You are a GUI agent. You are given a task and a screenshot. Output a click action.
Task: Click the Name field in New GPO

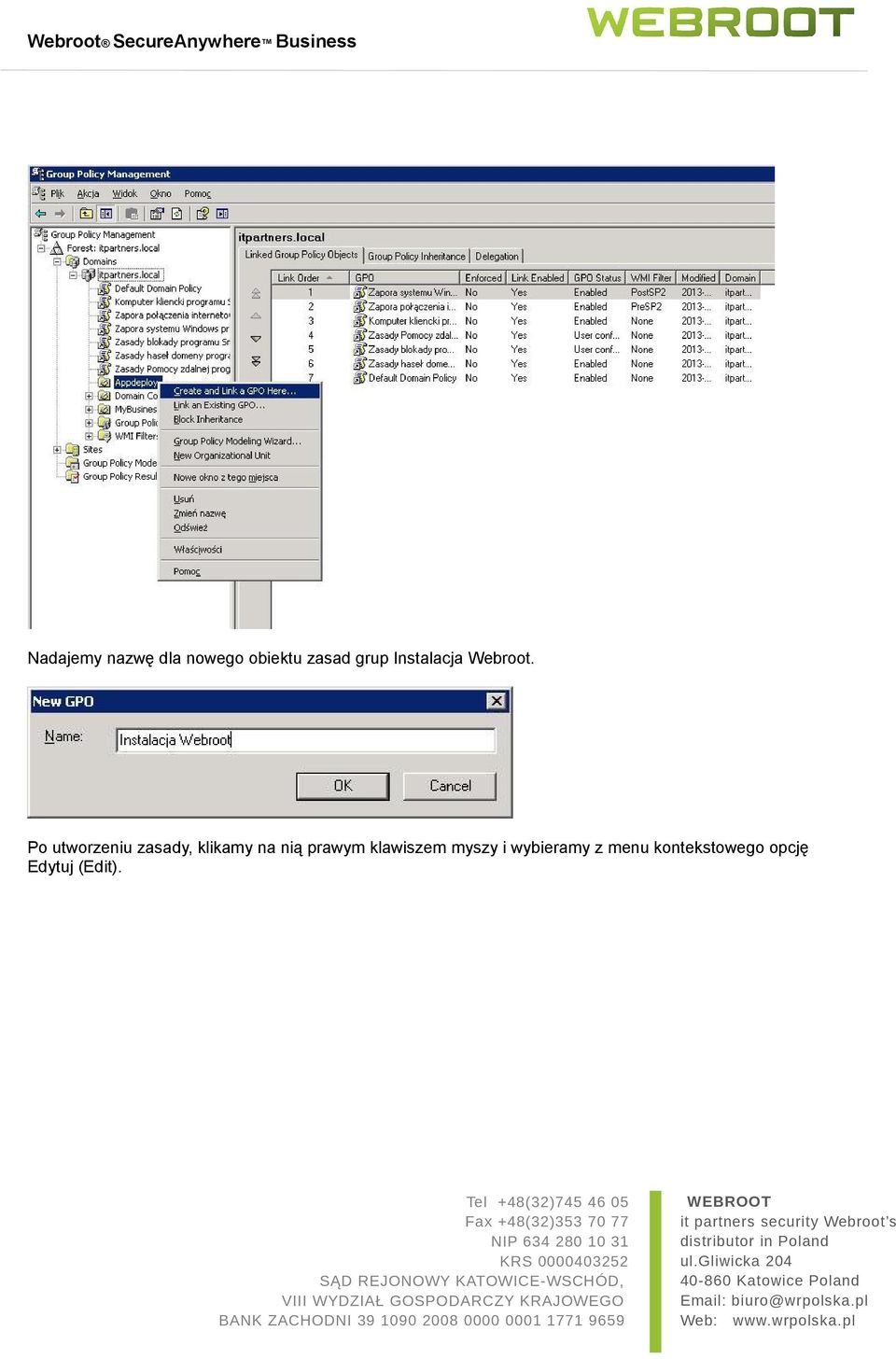pyautogui.click(x=306, y=740)
